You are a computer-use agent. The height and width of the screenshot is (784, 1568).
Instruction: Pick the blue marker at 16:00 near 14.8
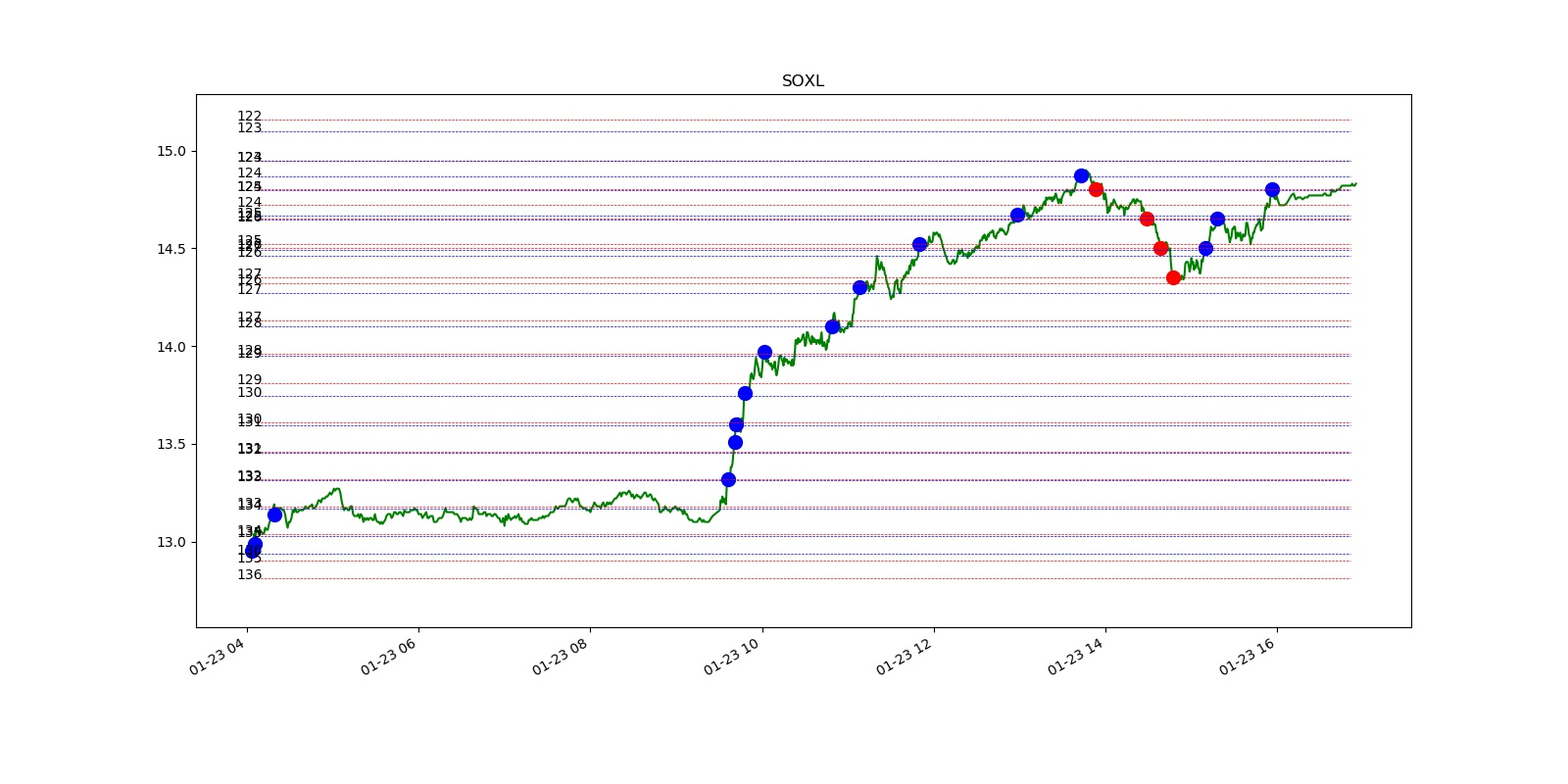(1272, 190)
